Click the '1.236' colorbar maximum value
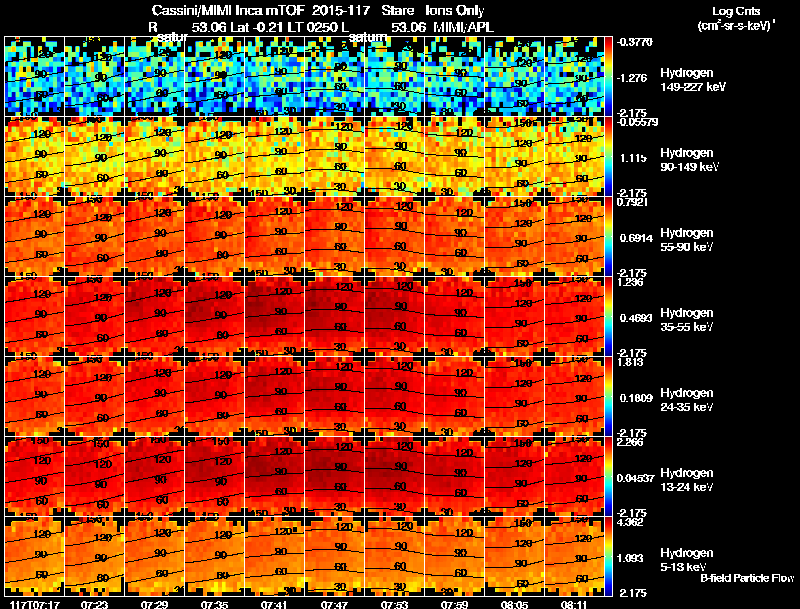 [x=631, y=283]
